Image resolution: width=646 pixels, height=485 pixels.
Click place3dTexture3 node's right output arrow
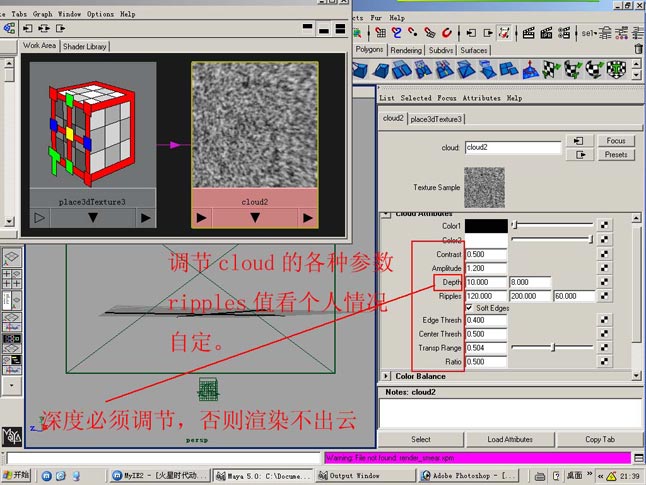click(145, 218)
